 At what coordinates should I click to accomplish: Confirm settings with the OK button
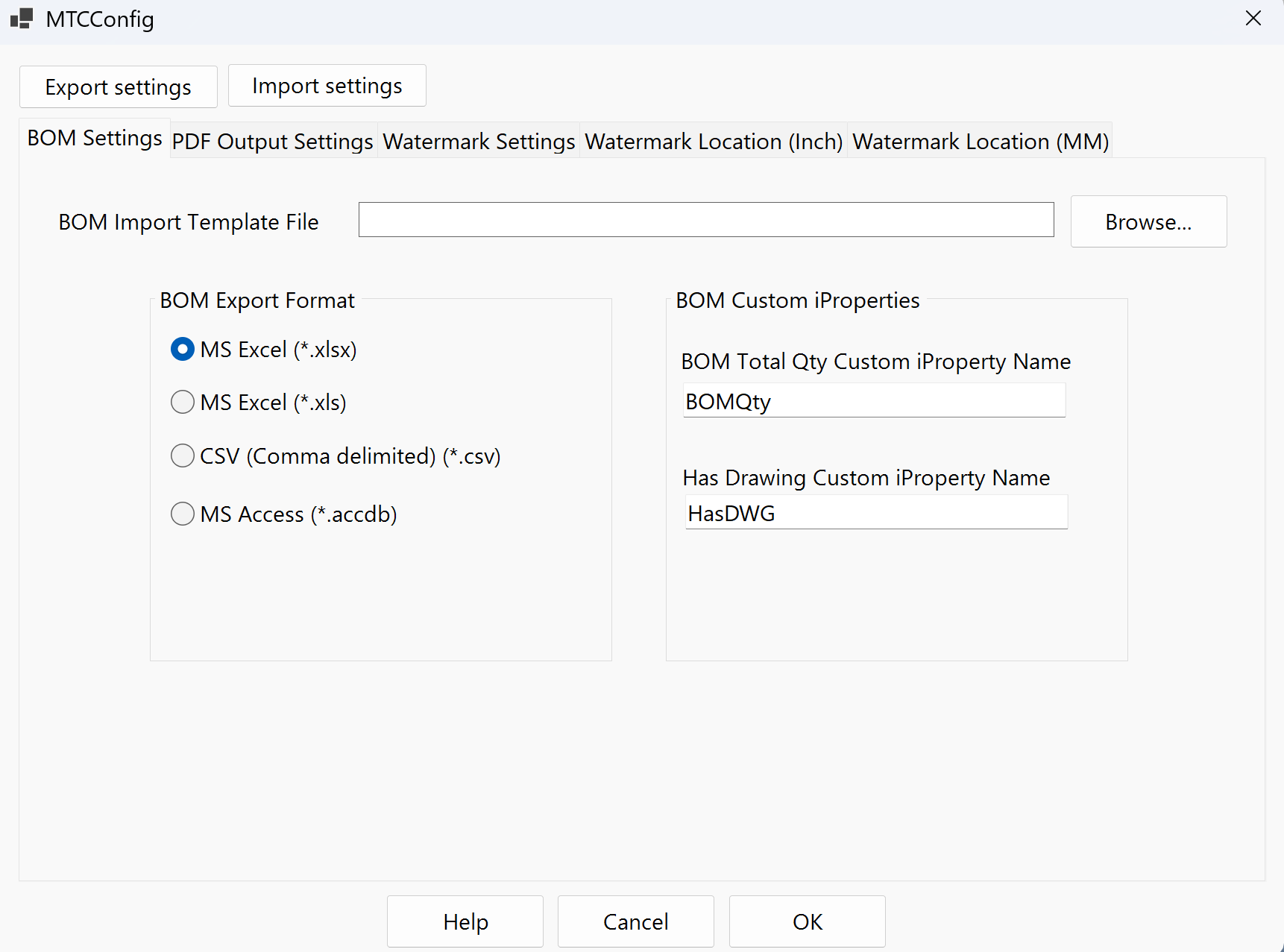click(808, 921)
